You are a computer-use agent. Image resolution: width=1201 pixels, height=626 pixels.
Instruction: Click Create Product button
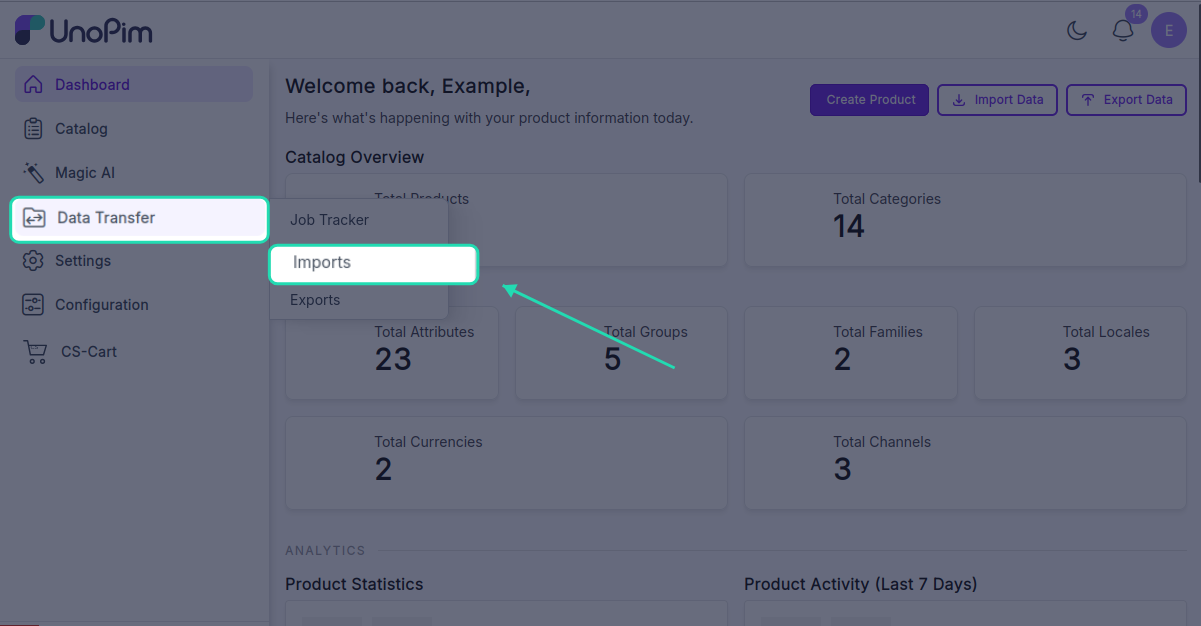[869, 100]
